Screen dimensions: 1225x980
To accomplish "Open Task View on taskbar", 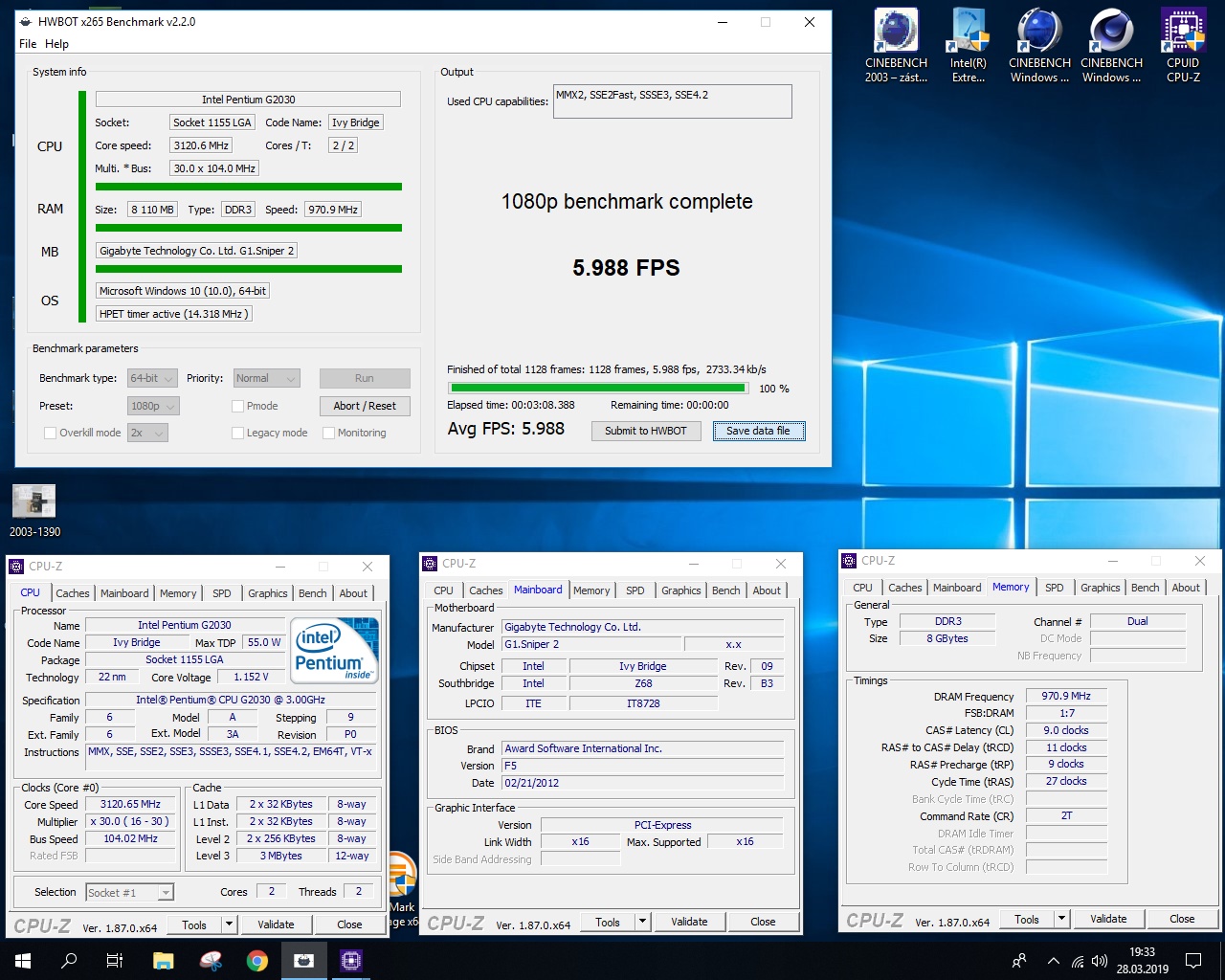I will coord(115,961).
